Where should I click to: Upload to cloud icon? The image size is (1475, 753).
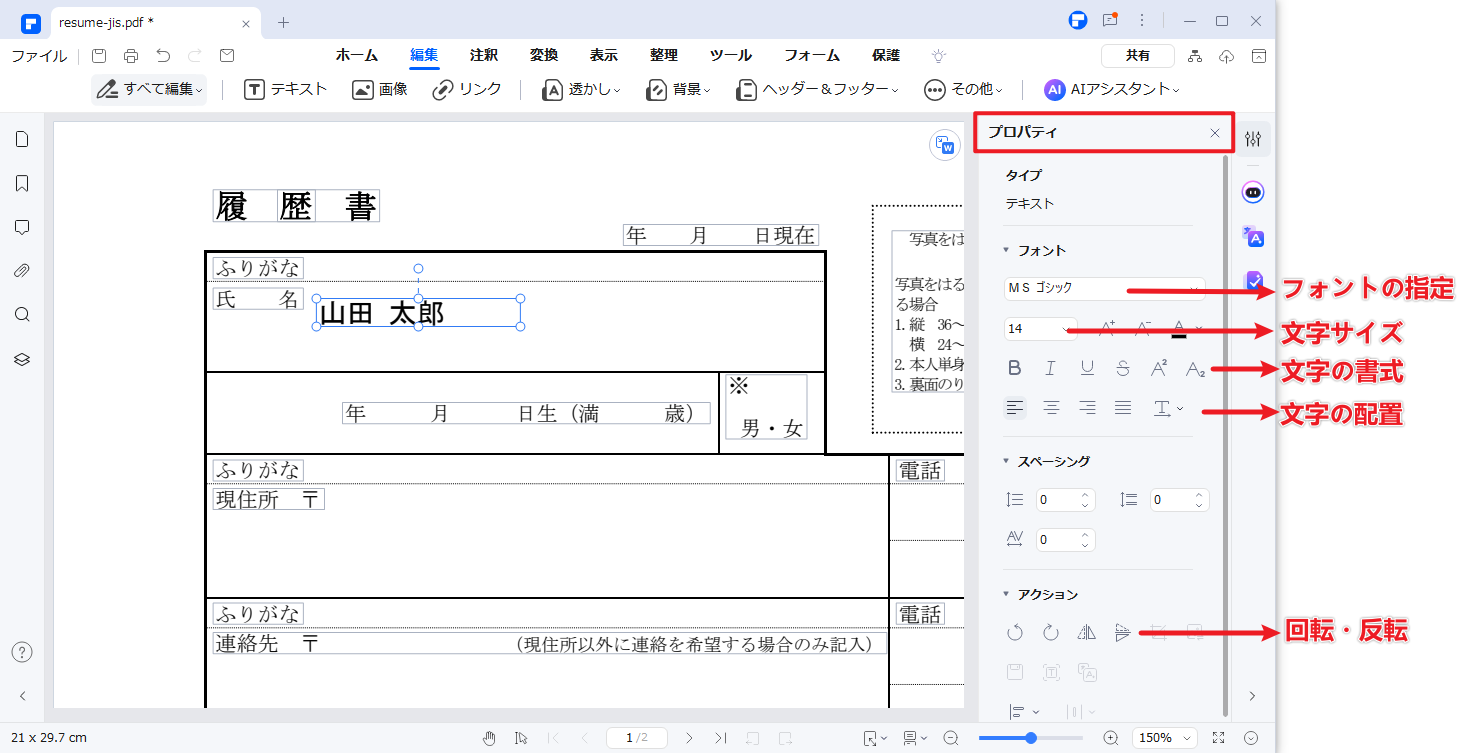coord(1227,56)
